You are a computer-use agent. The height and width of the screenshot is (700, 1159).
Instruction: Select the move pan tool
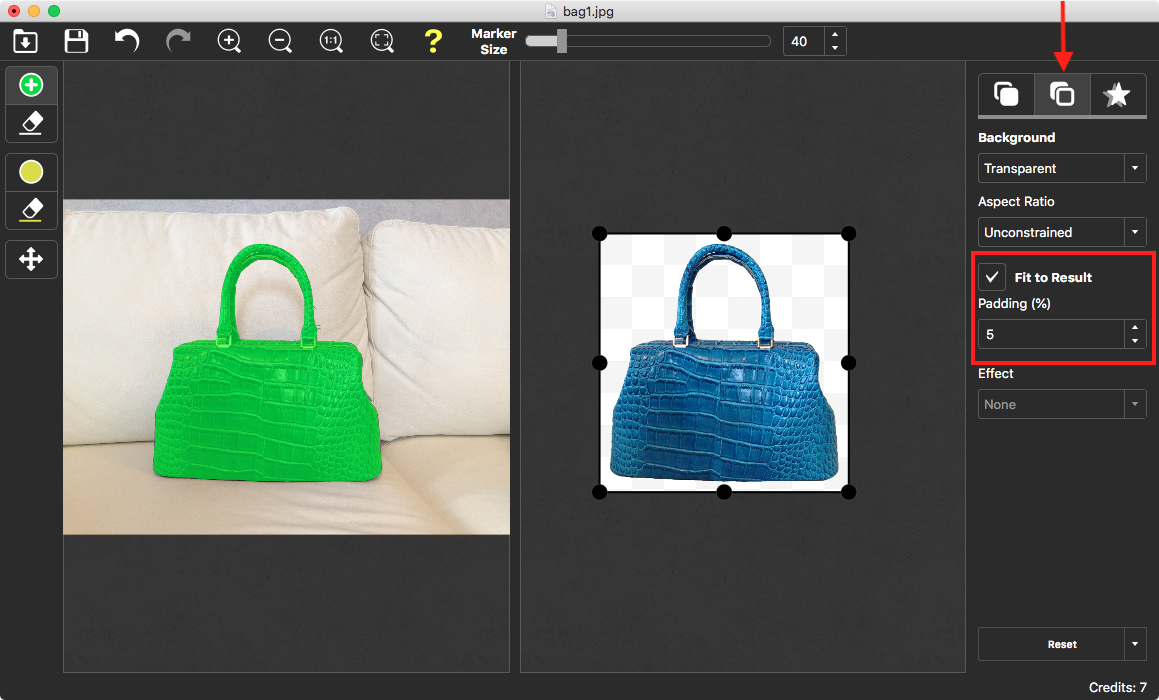coord(31,260)
